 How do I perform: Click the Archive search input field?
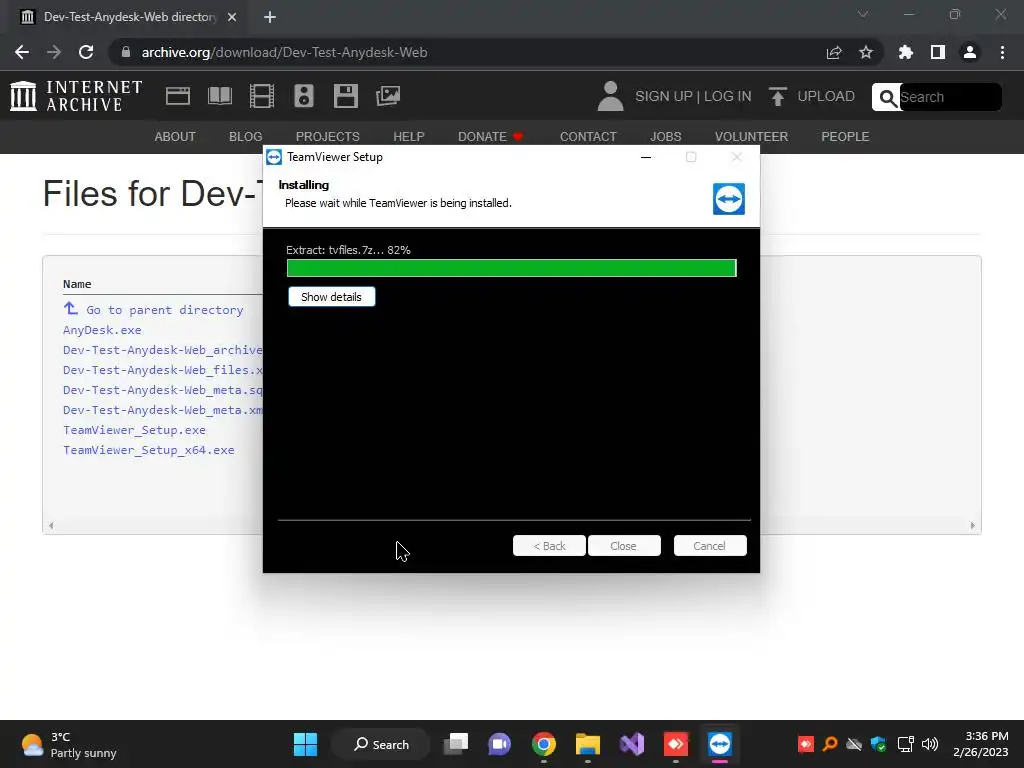click(x=950, y=97)
